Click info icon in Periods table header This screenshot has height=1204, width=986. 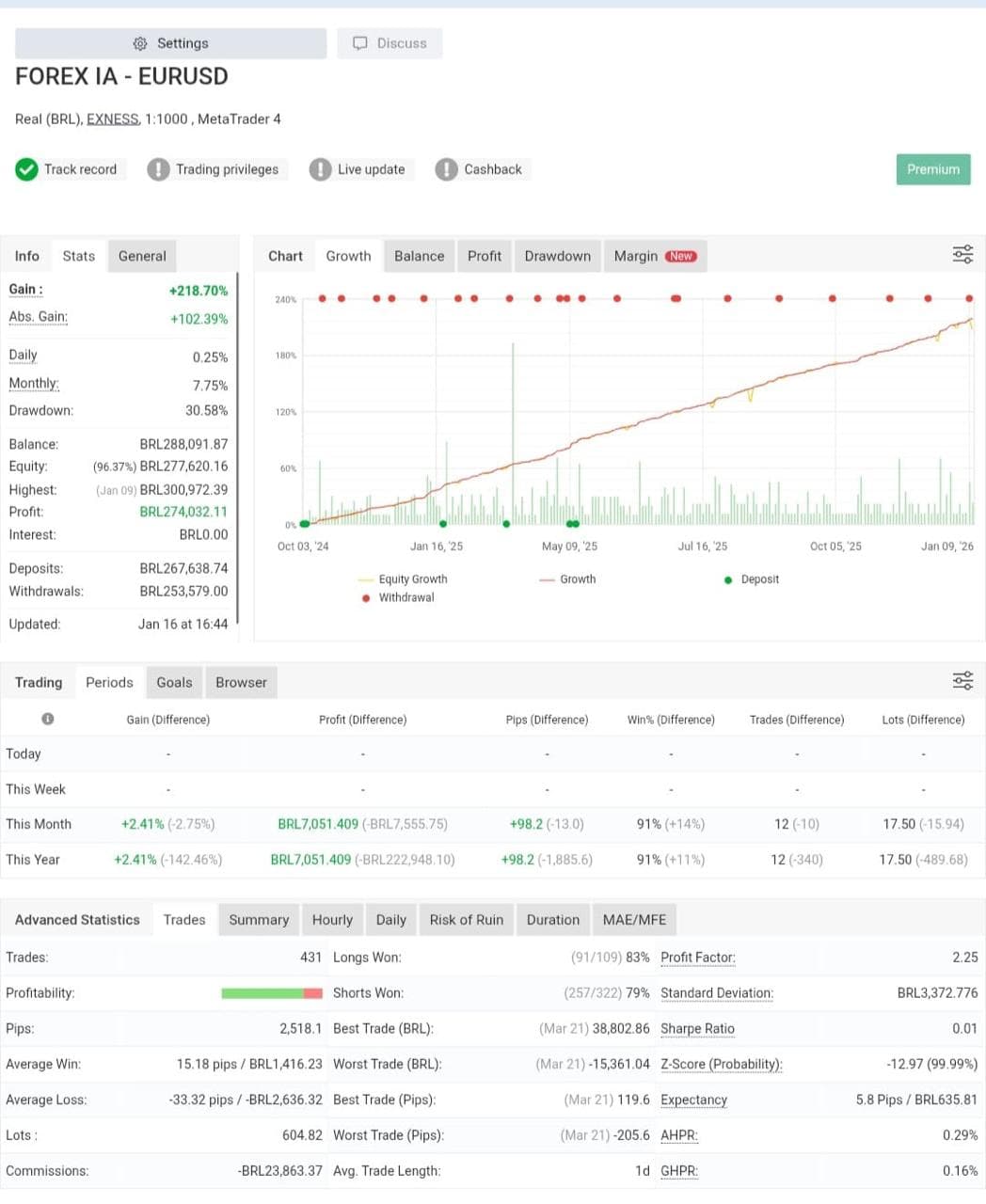[47, 719]
